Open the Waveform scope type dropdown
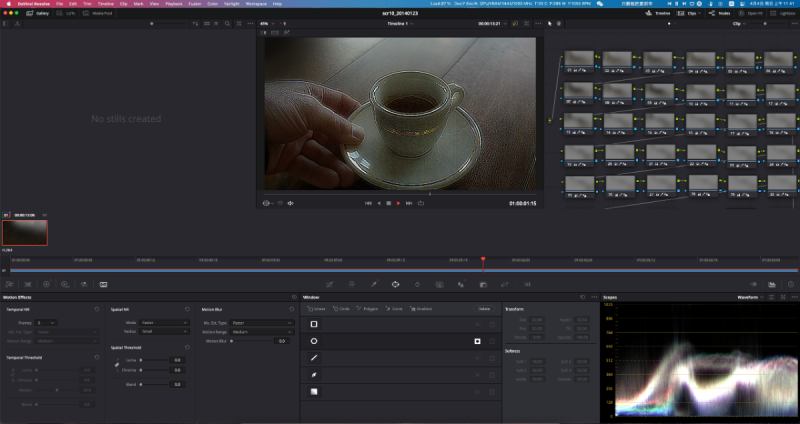This screenshot has width=800, height=424. 750,297
